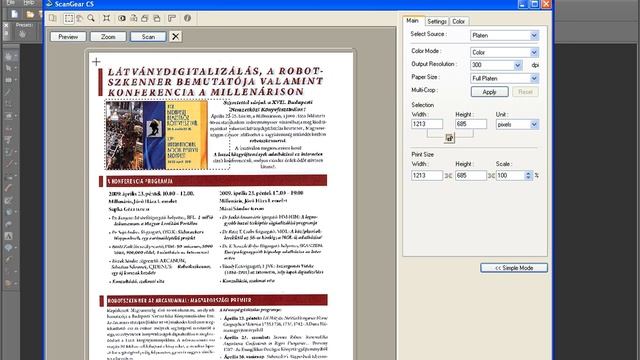Image resolution: width=640 pixels, height=360 pixels.
Task: Click the mirror image toolbar icon
Action: (133, 18)
